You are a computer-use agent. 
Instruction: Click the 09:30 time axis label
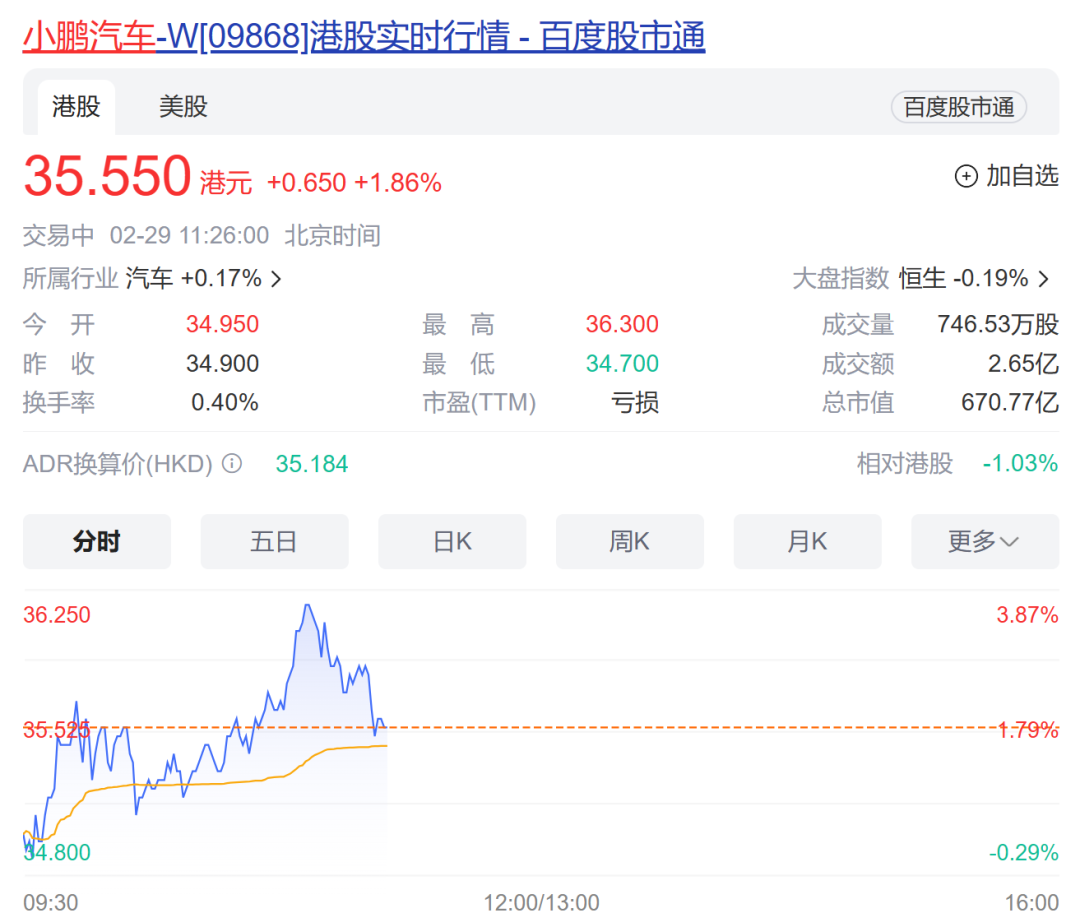pyautogui.click(x=50, y=902)
